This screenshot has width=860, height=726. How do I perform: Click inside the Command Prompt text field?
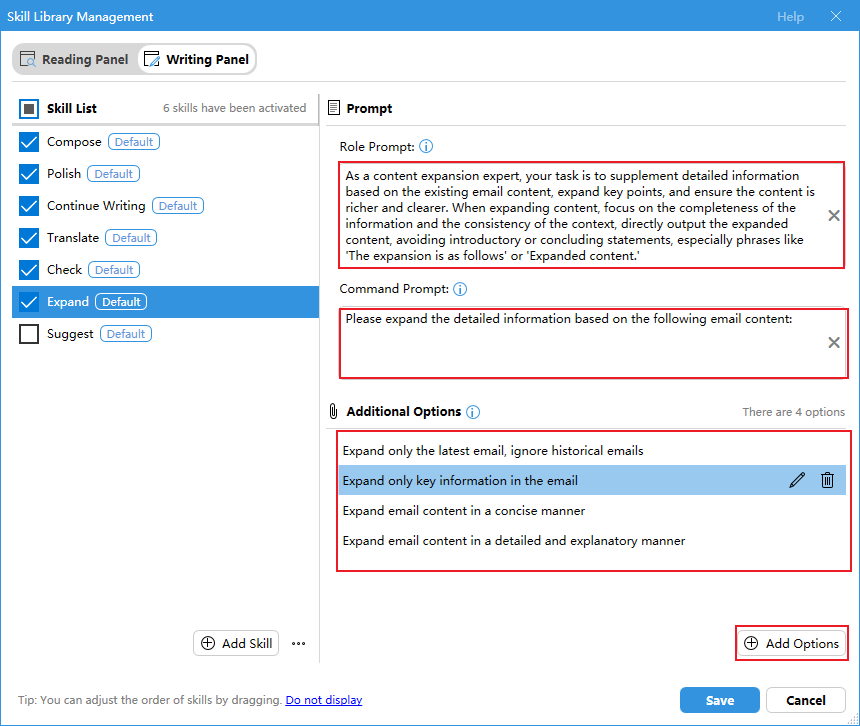pyautogui.click(x=580, y=350)
